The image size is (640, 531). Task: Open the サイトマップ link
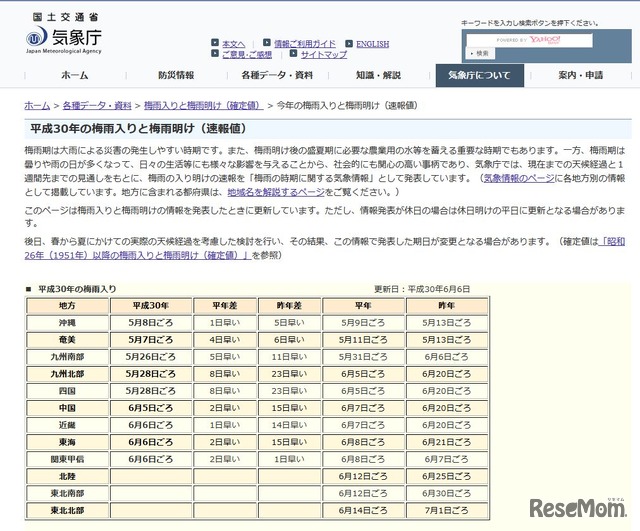[324, 54]
